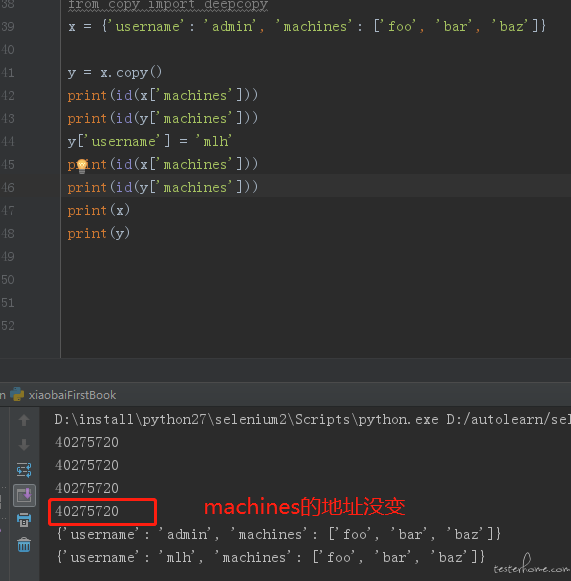Click the down arrow in run console
Screen dimensions: 571x581
24,445
